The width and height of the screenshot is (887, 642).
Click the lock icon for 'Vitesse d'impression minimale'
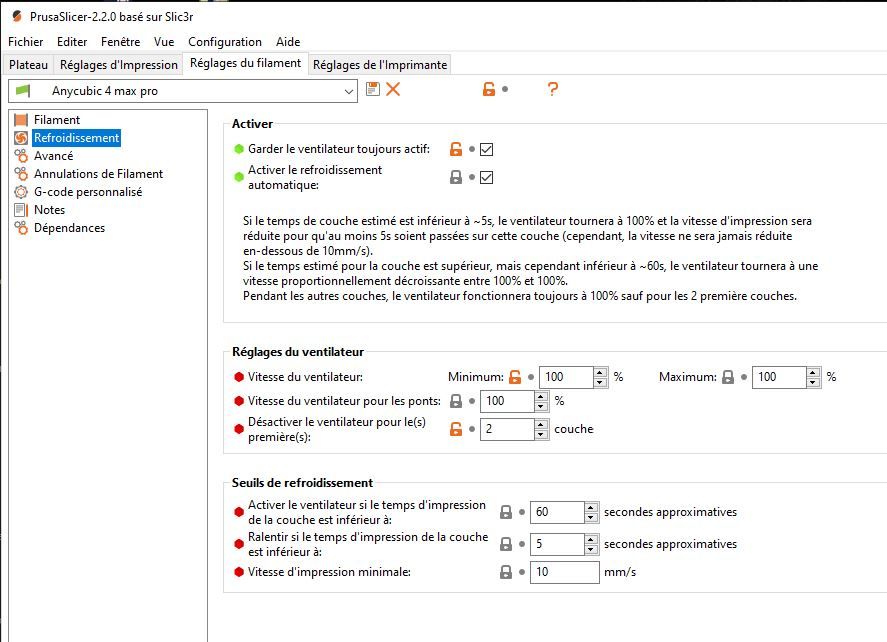tap(506, 572)
